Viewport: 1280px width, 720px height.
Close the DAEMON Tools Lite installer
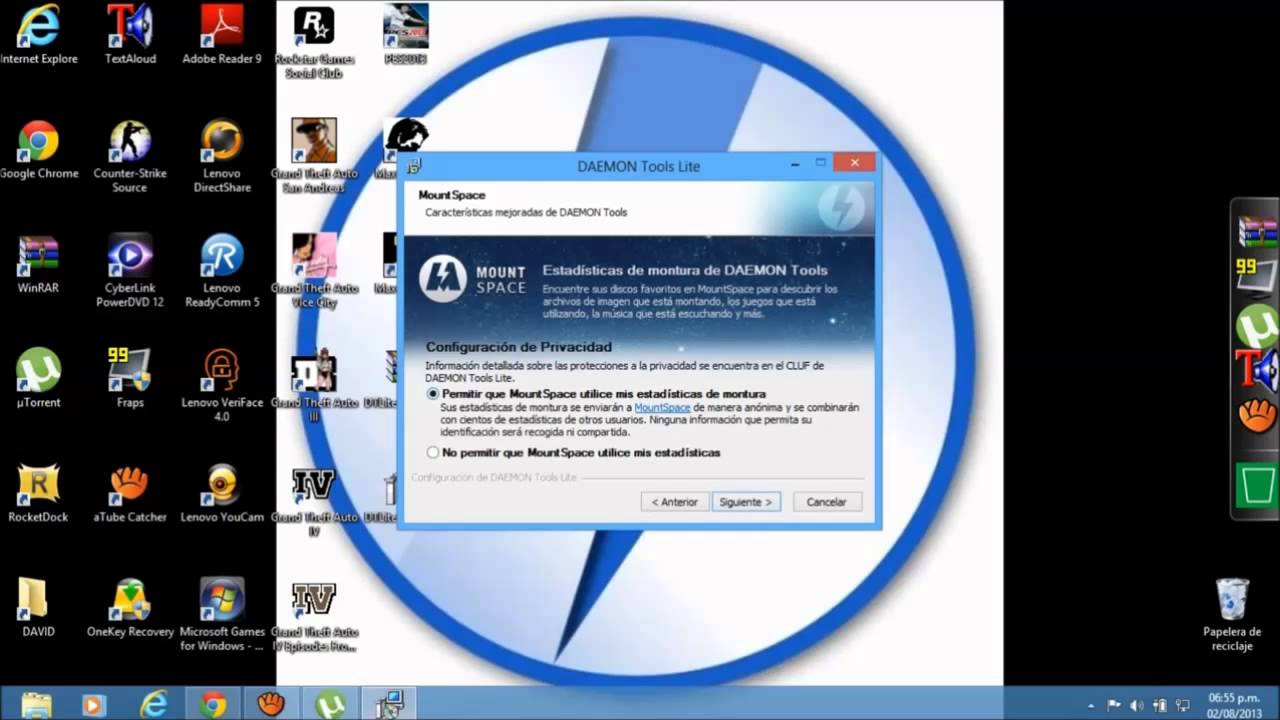pyautogui.click(x=854, y=162)
